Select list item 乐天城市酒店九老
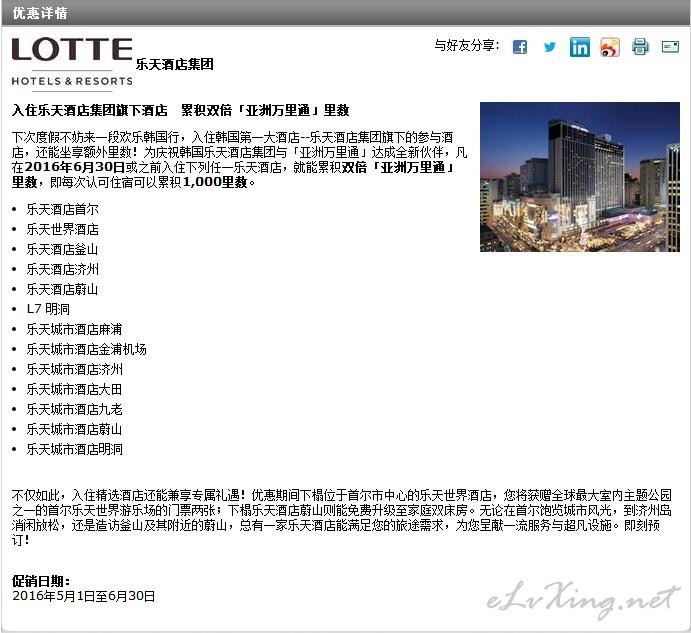 click(x=74, y=409)
